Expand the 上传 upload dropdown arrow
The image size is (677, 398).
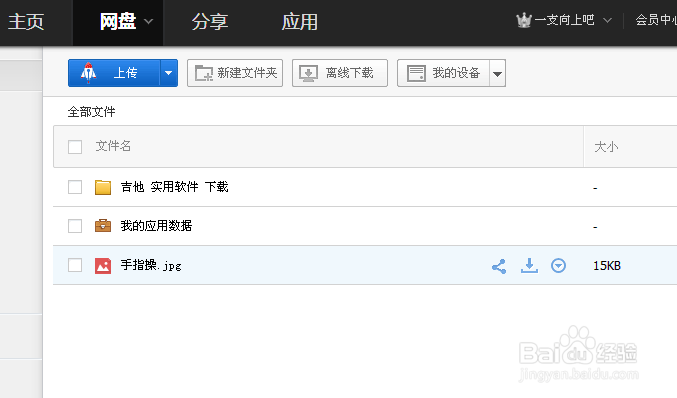click(x=169, y=73)
